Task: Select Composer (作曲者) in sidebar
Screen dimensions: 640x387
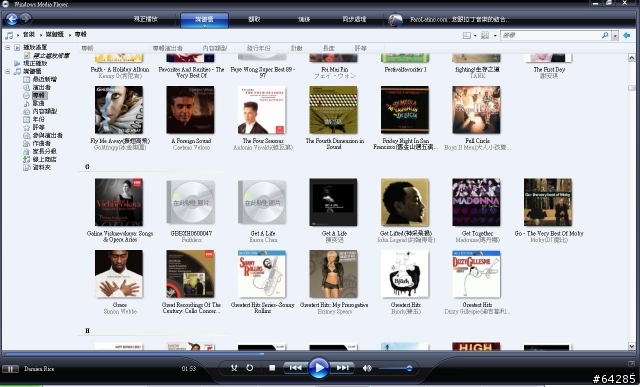Action: 37,143
